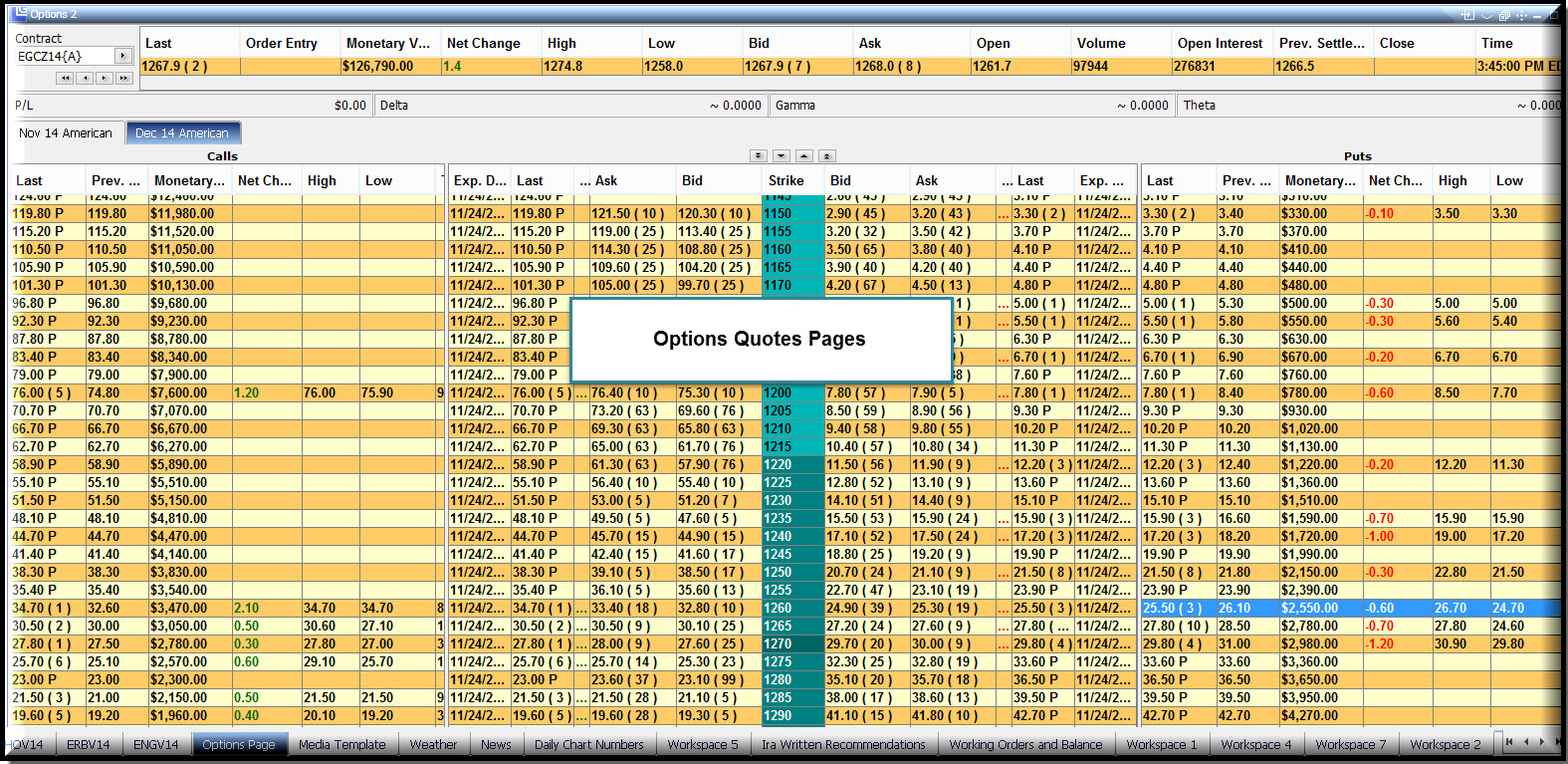Viewport: 1568px width, 764px height.
Task: Open the Workspace 4 tab
Action: [x=1256, y=744]
